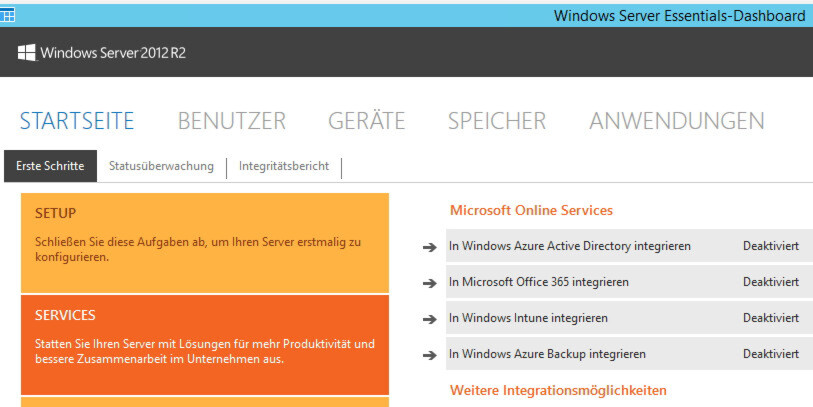Viewport: 813px width, 407px height.
Task: Select the SETUP category tile
Action: [205, 243]
